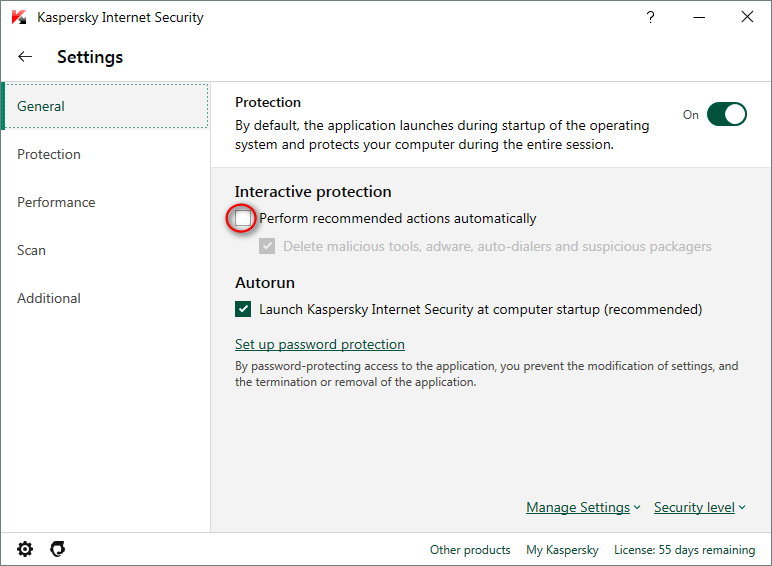
Task: Open the Additional settings section
Action: (49, 298)
